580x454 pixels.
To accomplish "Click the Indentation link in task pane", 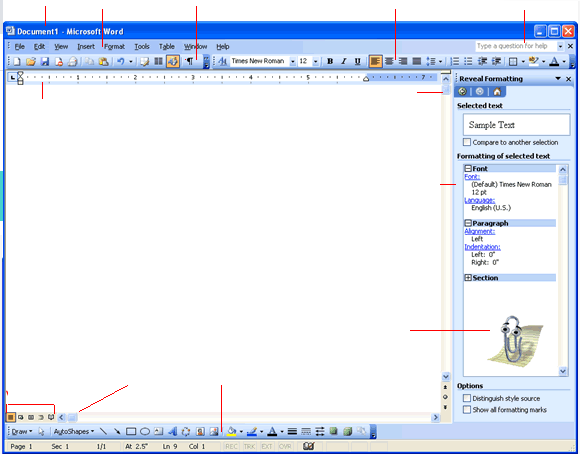I will click(x=482, y=247).
